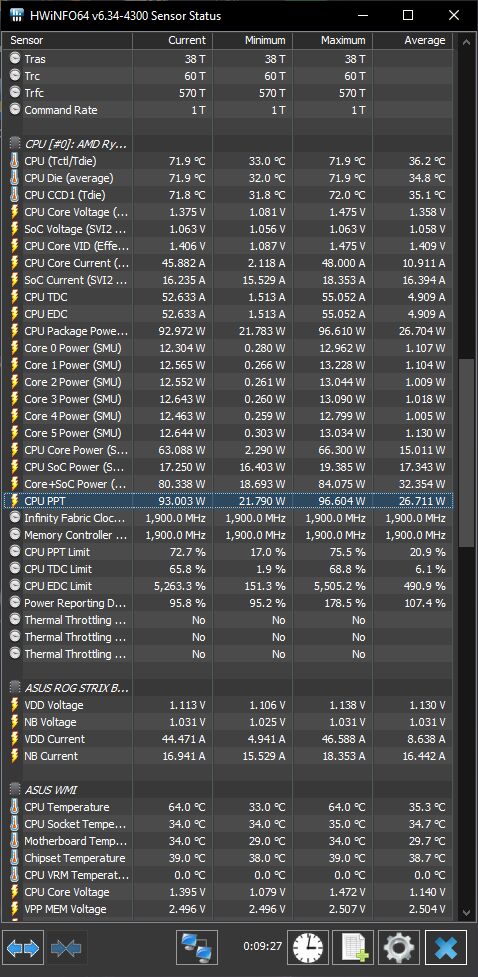478x977 pixels.
Task: Click the ASUS WMI group chip icon
Action: coord(15,790)
